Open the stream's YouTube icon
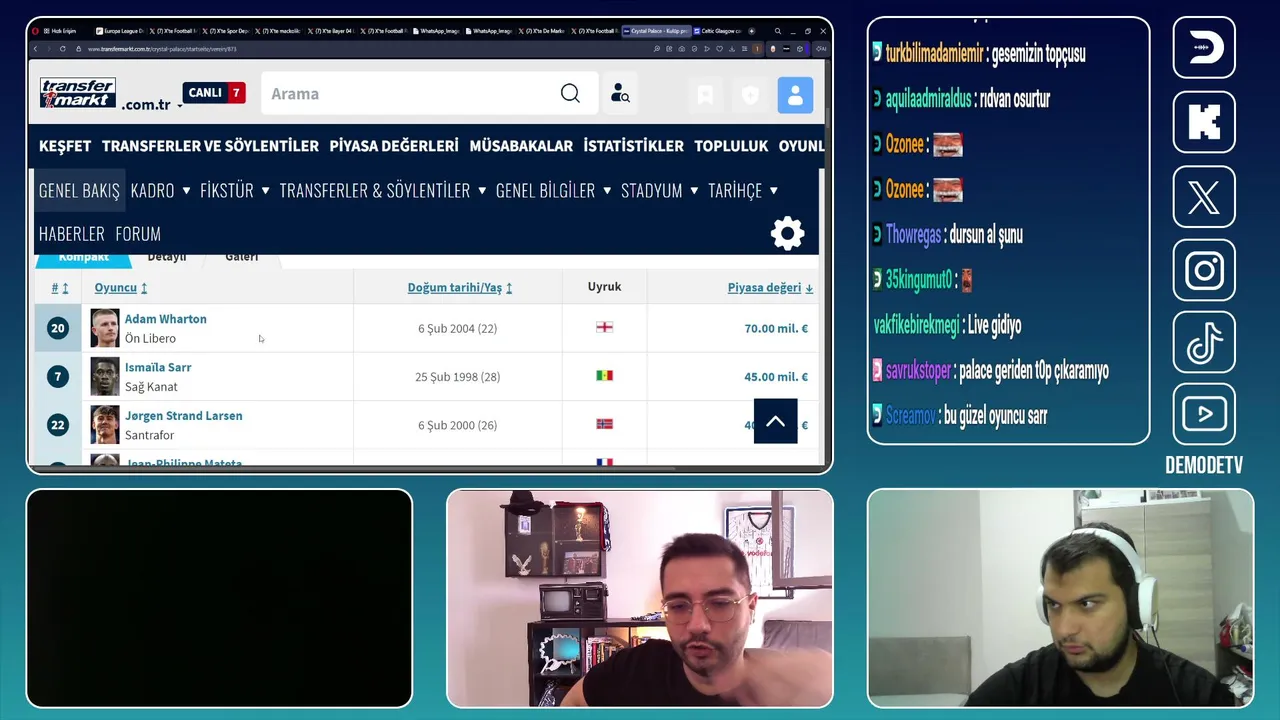 1204,414
